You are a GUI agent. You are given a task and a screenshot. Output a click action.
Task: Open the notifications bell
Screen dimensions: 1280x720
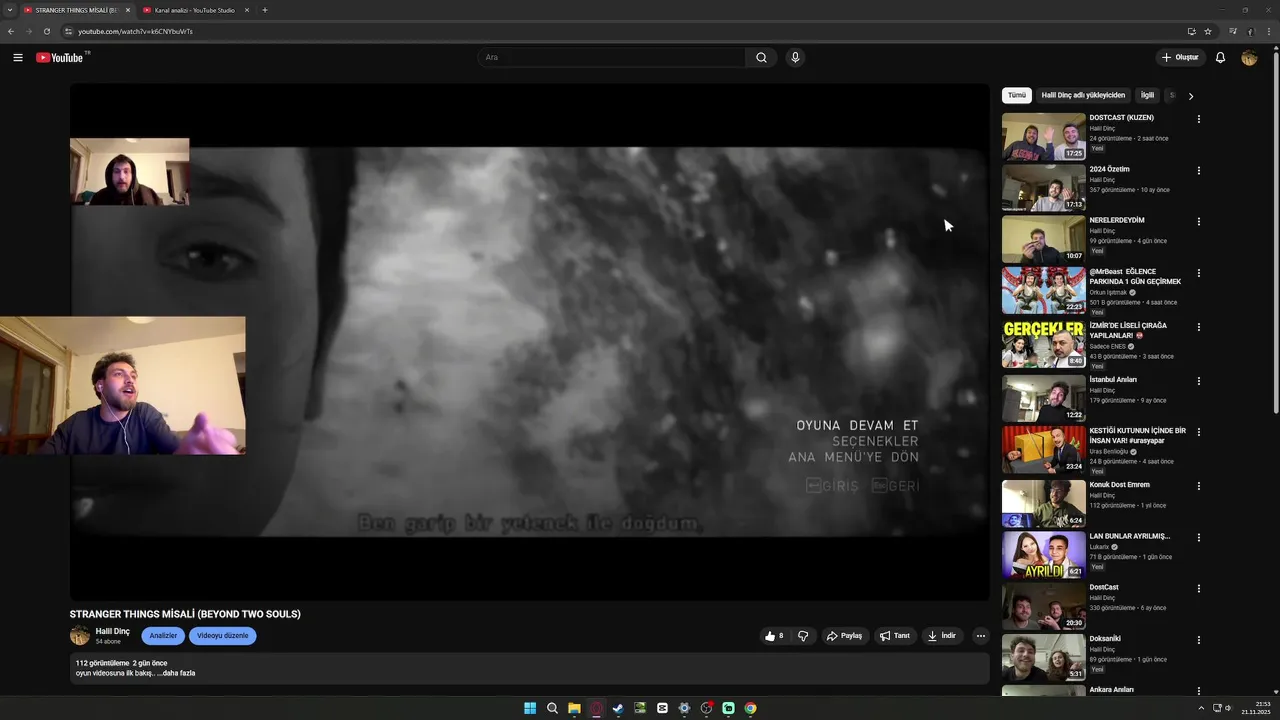point(1220,57)
